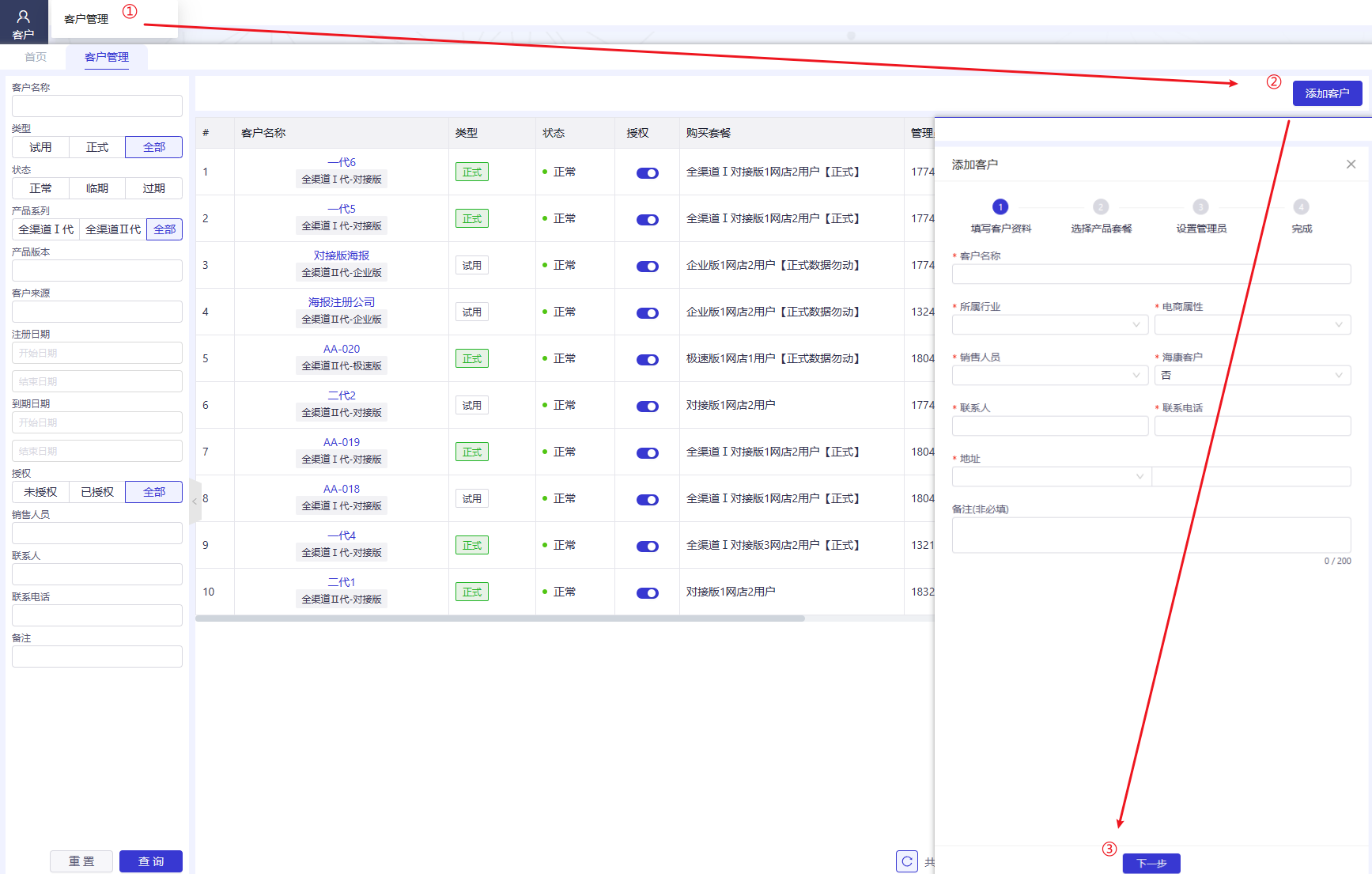This screenshot has height=874, width=1372.
Task: Open the 海鼎客户 dropdown
Action: 1253,375
